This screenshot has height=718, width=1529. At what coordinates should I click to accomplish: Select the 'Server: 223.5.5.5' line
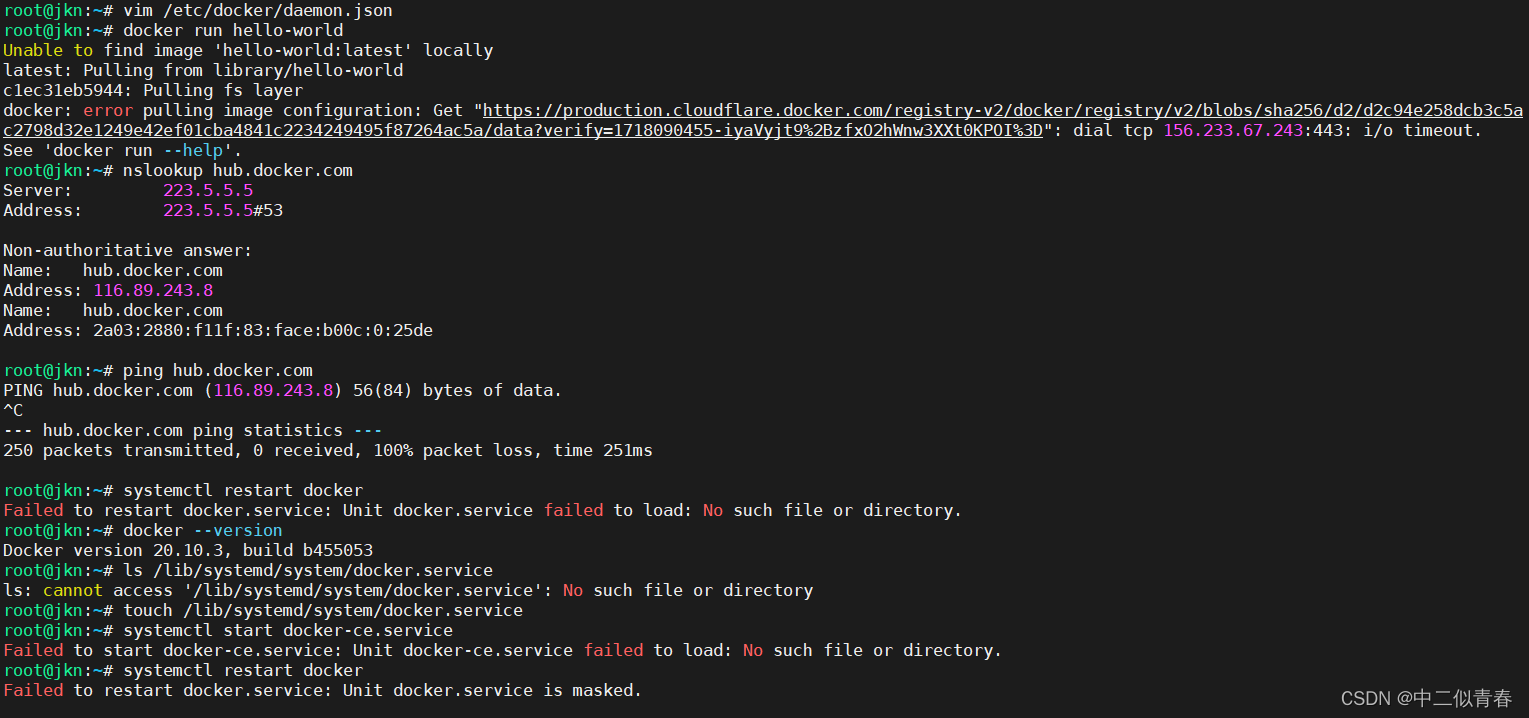128,191
